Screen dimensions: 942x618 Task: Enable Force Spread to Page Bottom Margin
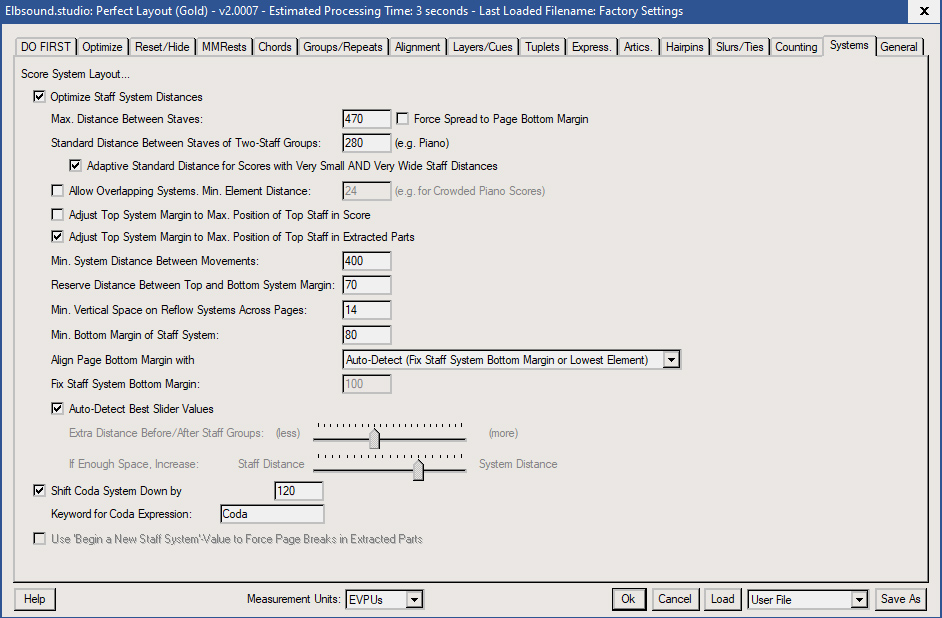[x=404, y=119]
